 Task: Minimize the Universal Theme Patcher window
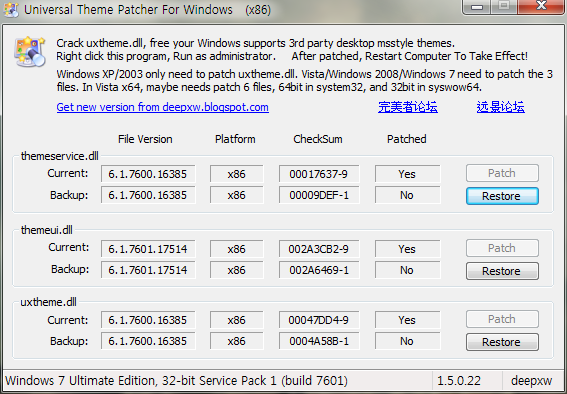point(477,7)
